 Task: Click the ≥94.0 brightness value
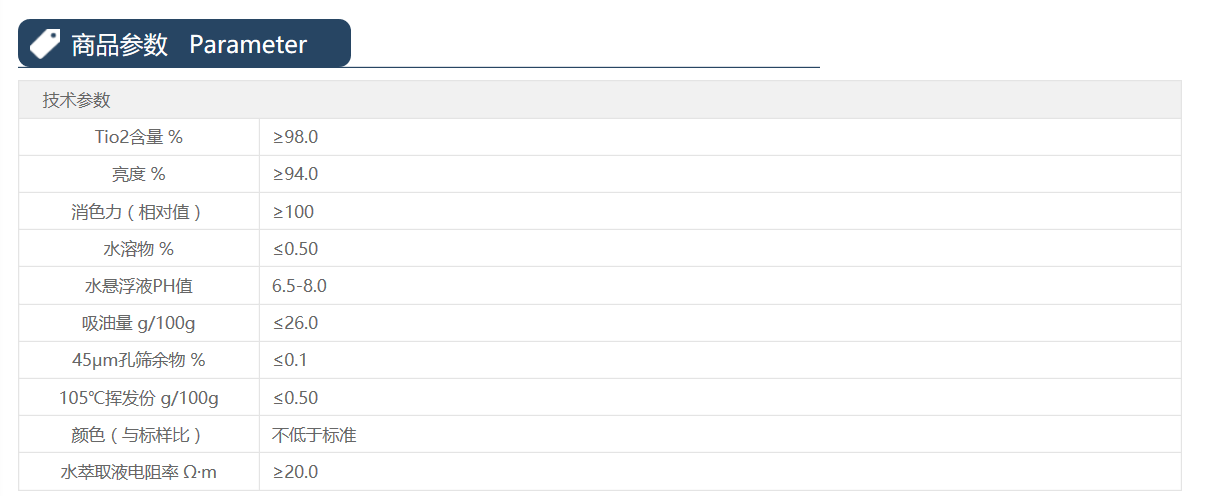(x=295, y=174)
